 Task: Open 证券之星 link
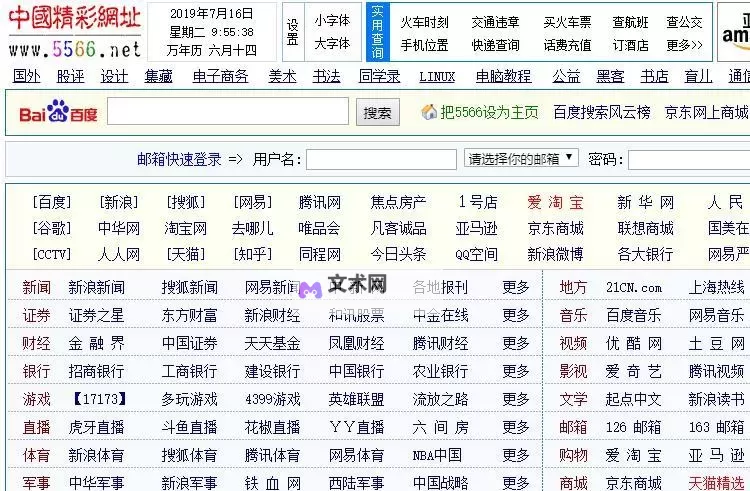[96, 315]
